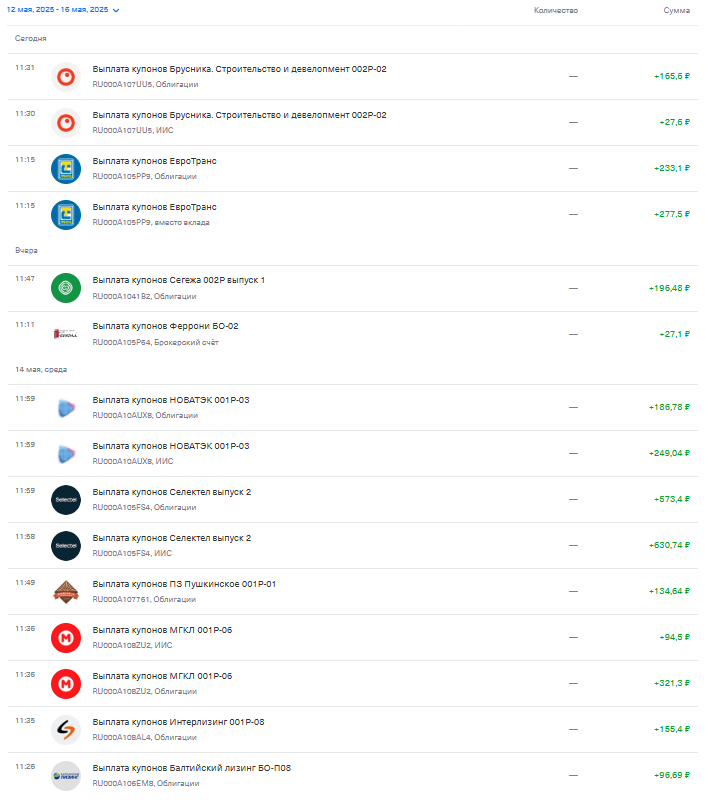Open МГКЛ 001Р-06 payout with RU000A108ZU2, ИИС
The height and width of the screenshot is (803, 712).
coord(352,638)
